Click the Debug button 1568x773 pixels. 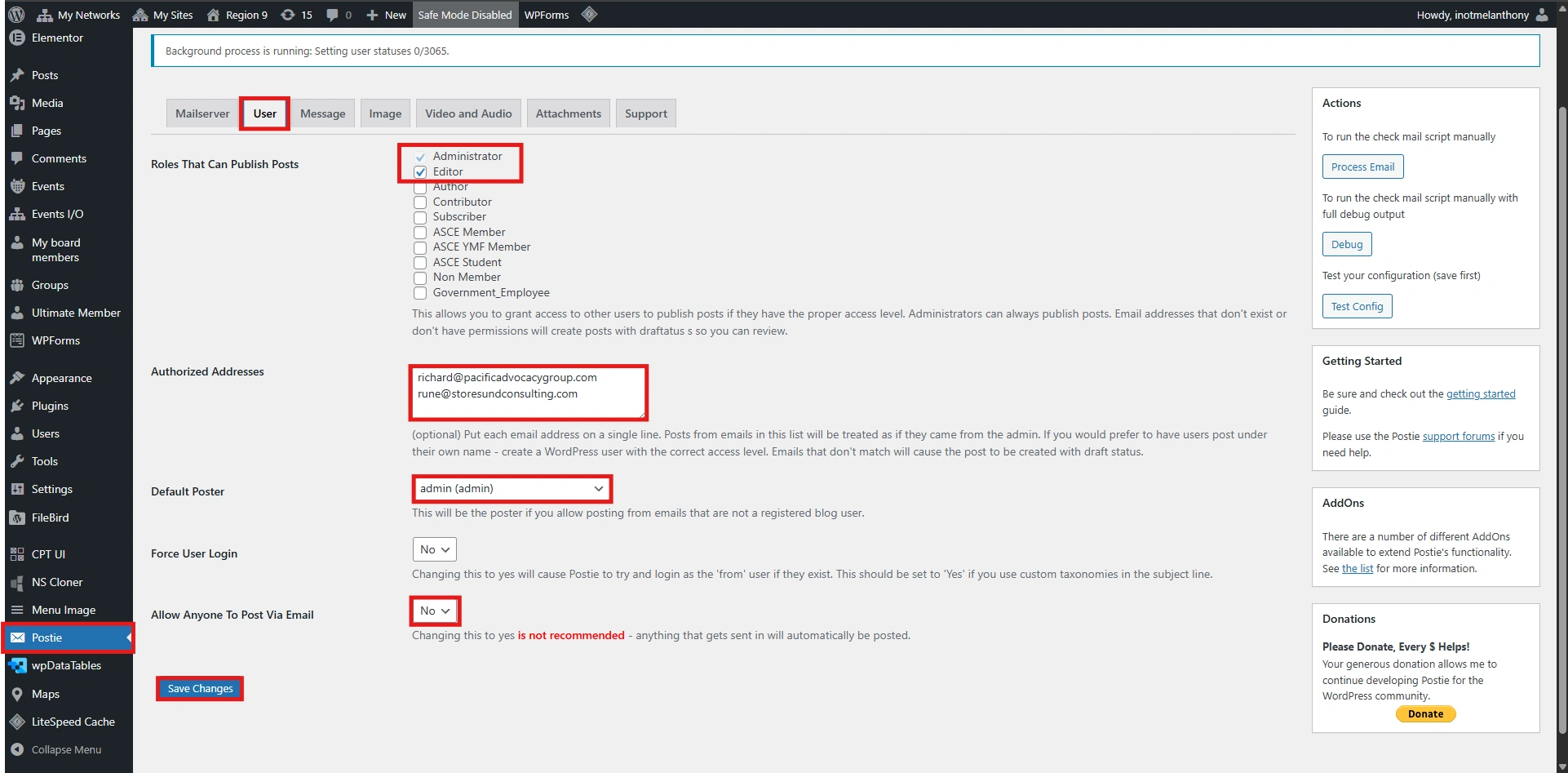click(1347, 244)
